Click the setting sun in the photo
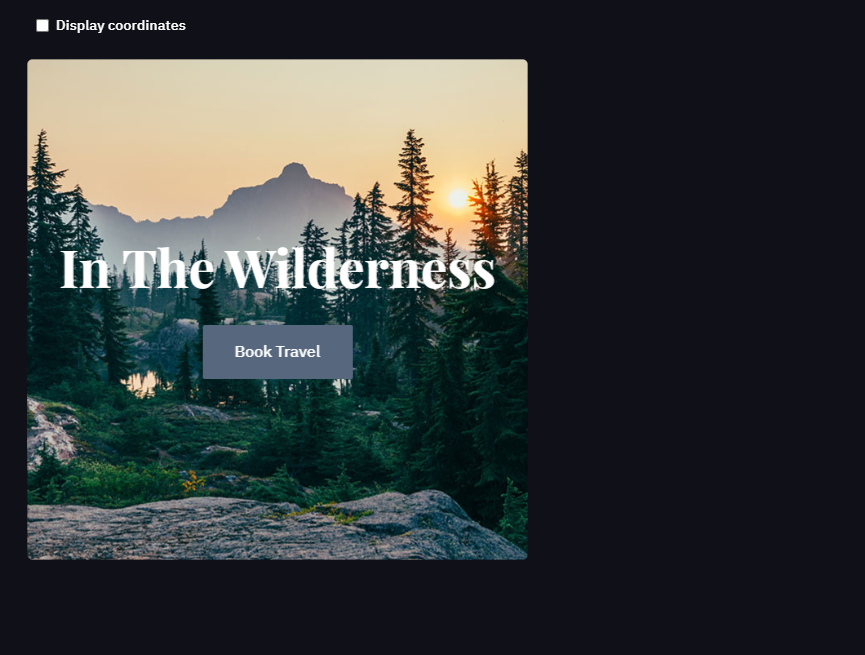 coord(458,198)
